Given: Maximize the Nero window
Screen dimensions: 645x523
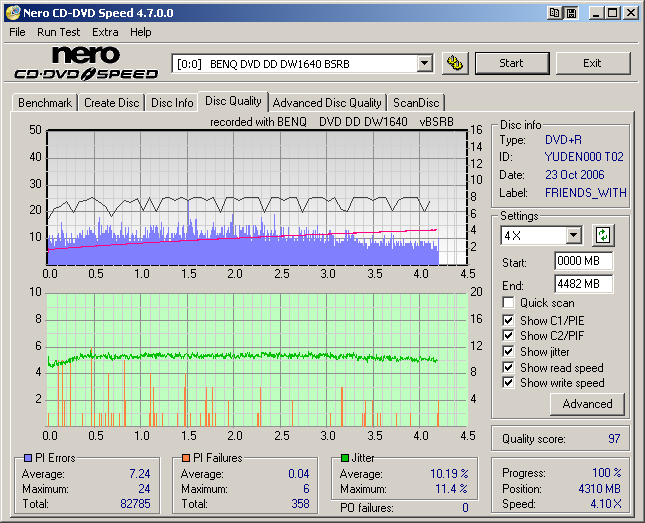Looking at the screenshot, I should pyautogui.click(x=613, y=13).
